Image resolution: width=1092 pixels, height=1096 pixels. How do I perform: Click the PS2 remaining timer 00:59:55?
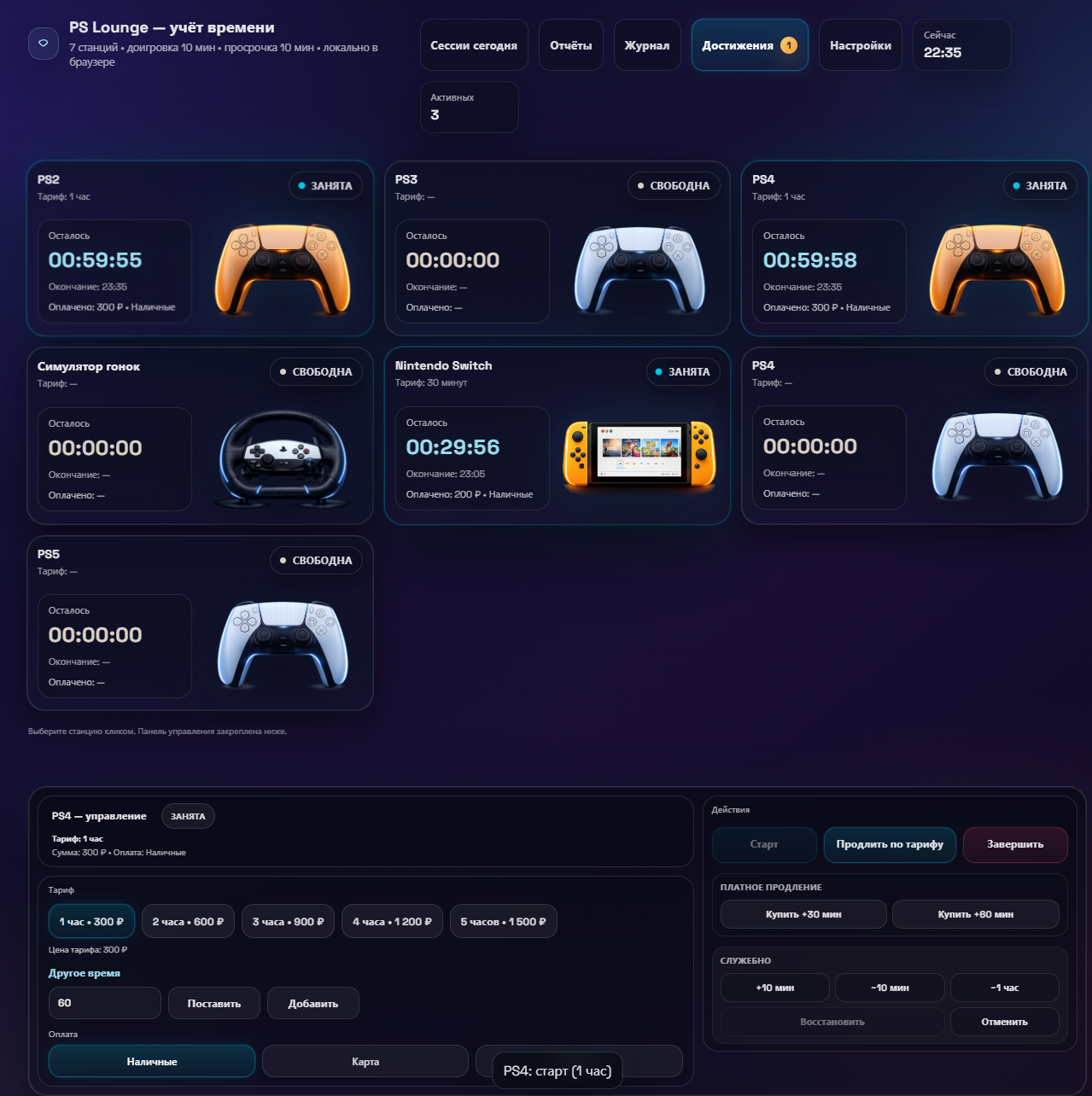95,259
